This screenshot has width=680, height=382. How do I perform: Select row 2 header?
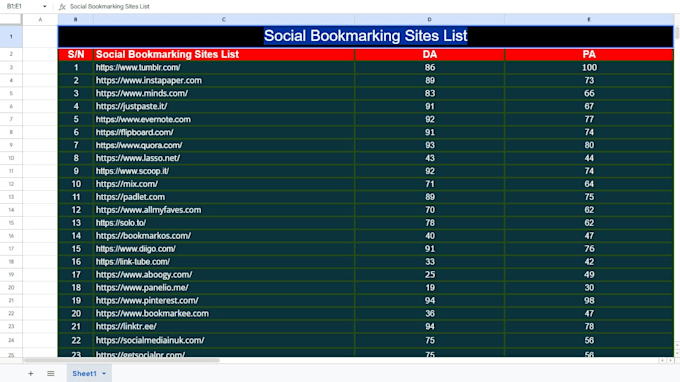(x=11, y=54)
